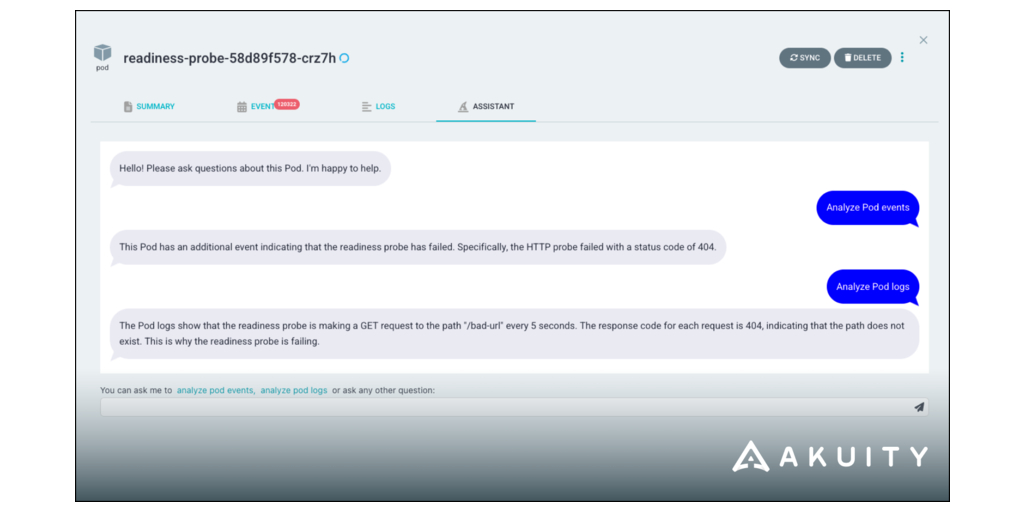Select the pod name readiness-probe-58d89f578-crz7h
Screen dimensions: 1024x512
pyautogui.click(x=229, y=58)
